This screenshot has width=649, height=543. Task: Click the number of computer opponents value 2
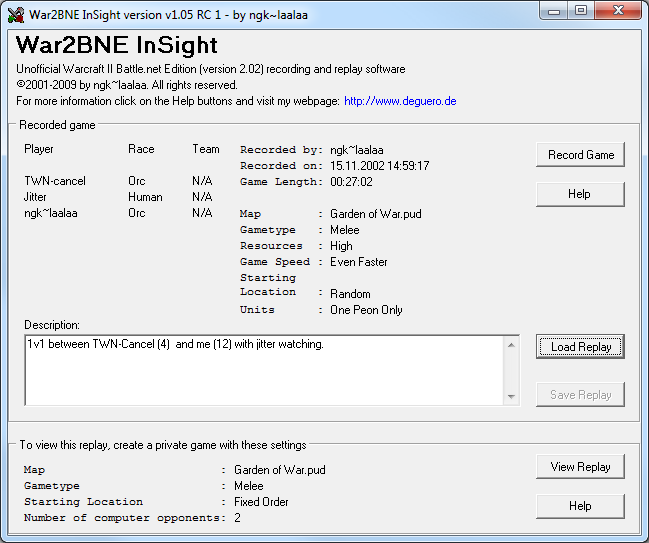pyautogui.click(x=237, y=518)
